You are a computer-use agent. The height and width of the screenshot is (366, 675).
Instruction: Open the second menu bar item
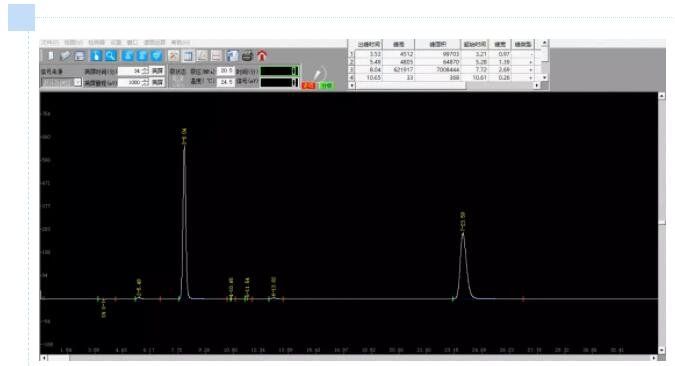(x=73, y=42)
